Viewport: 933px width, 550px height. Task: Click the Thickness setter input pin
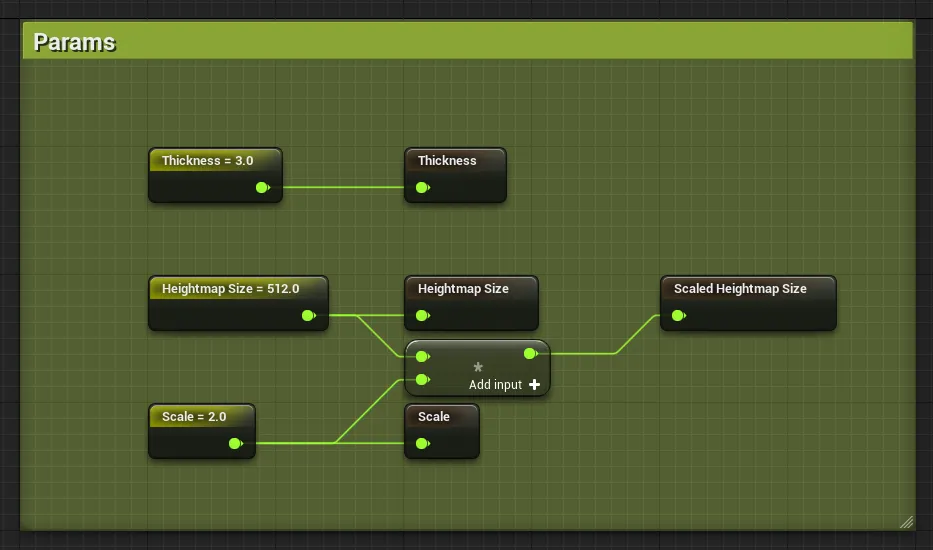tap(422, 187)
